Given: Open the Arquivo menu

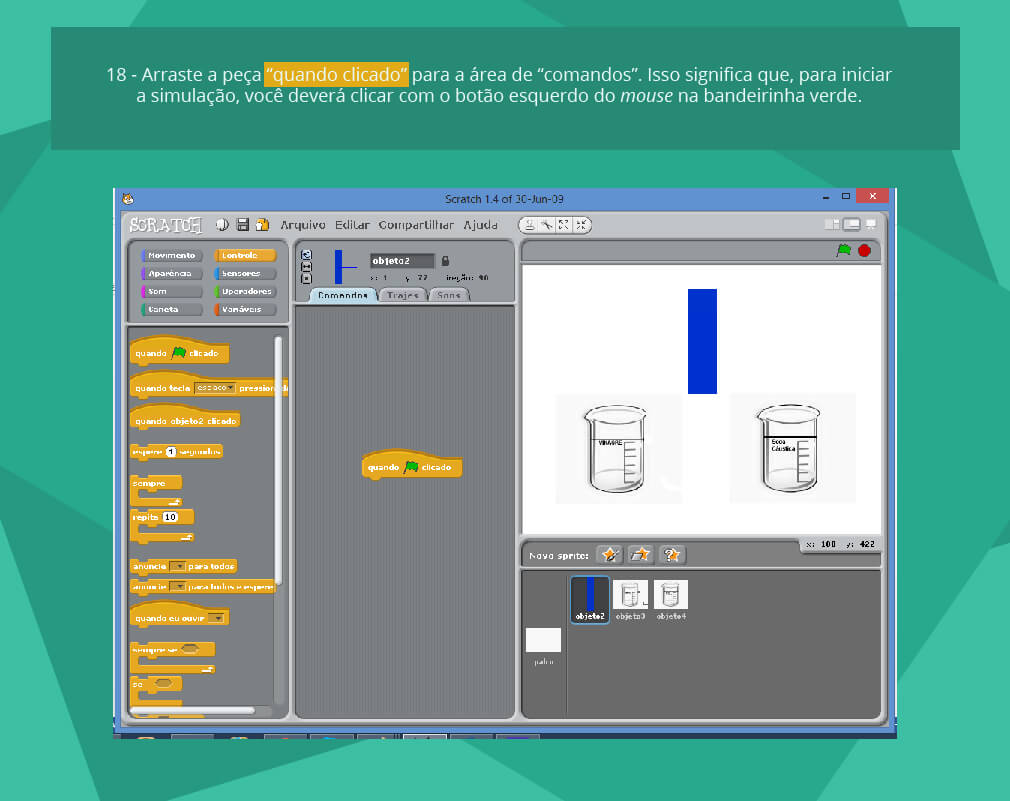Looking at the screenshot, I should pos(303,225).
